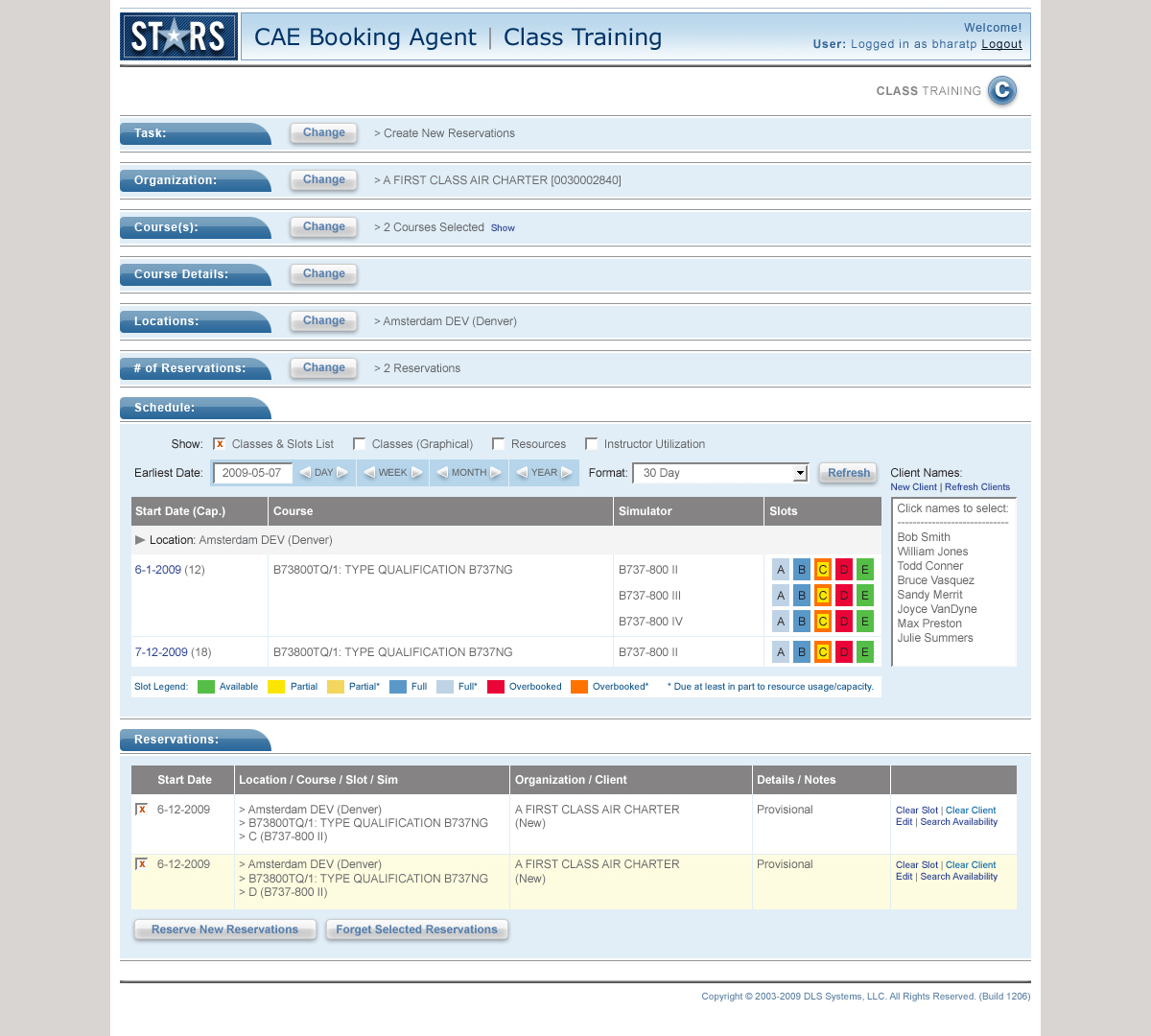This screenshot has width=1151, height=1036.
Task: Click the green Available legend swatch
Action: (x=205, y=687)
